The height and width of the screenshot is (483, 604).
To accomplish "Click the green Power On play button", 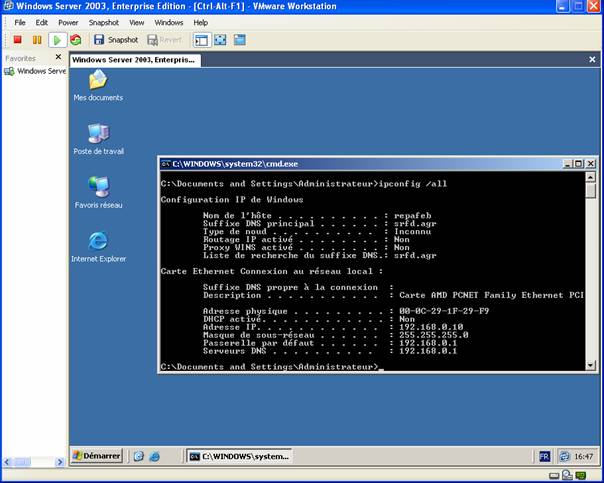I will [x=57, y=40].
